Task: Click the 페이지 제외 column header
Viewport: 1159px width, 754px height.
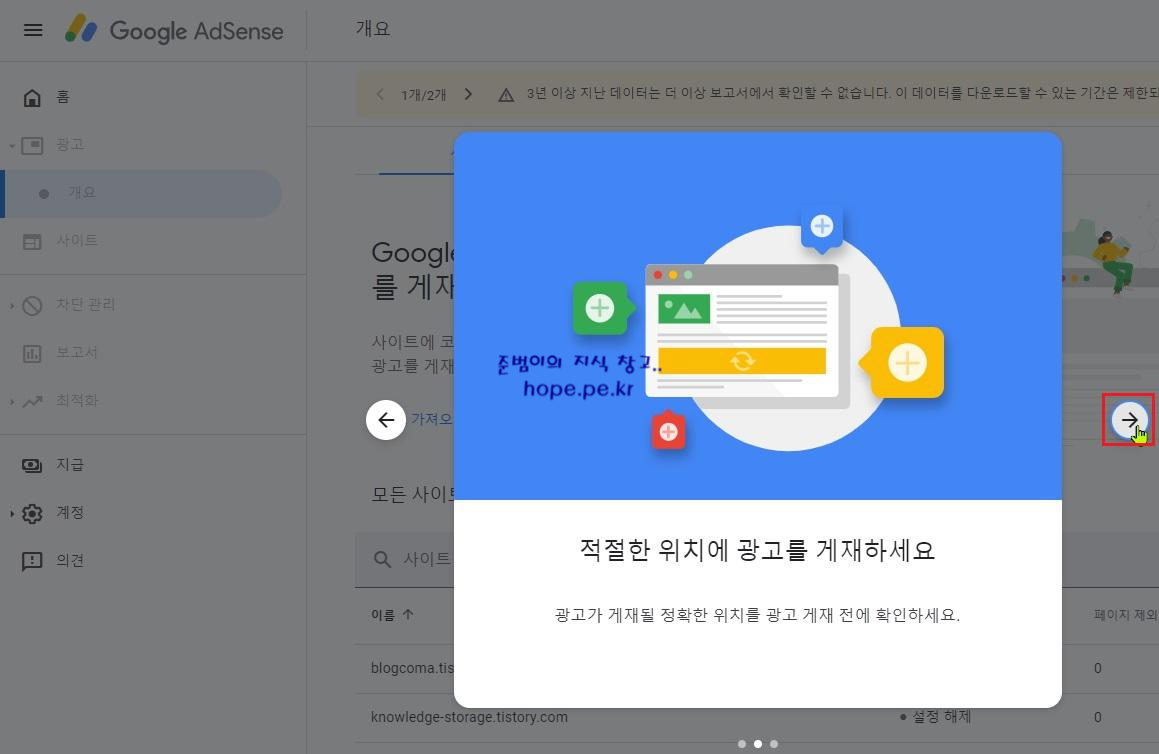Action: (1125, 615)
